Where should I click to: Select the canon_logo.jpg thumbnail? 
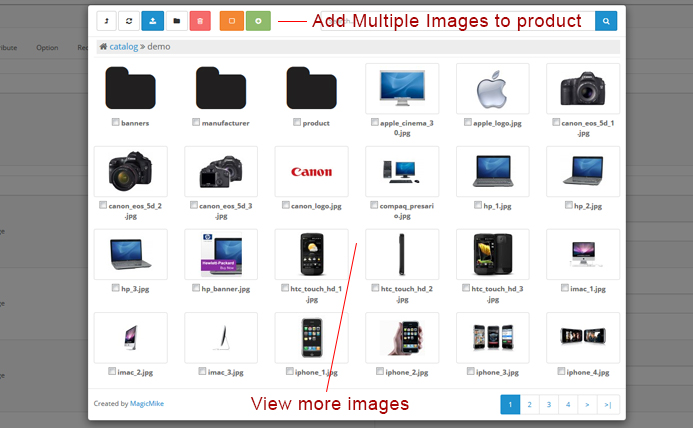tap(312, 172)
